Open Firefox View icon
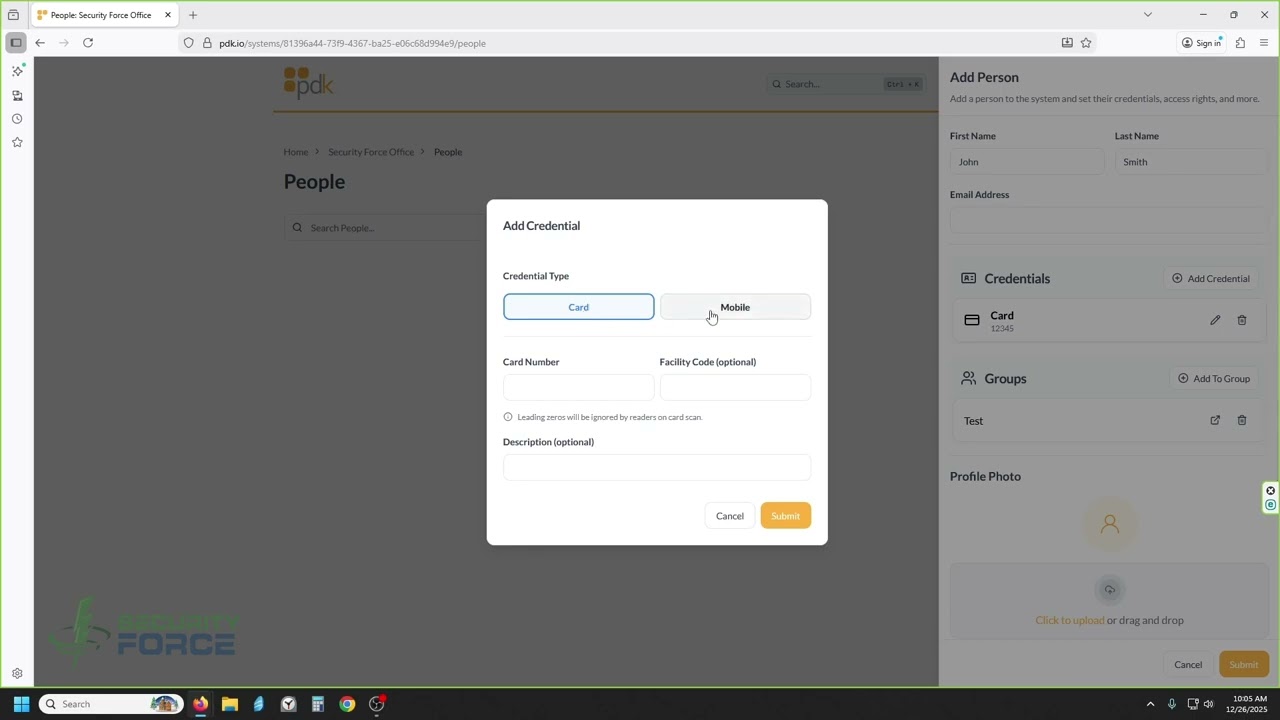The image size is (1280, 720). pos(13,15)
